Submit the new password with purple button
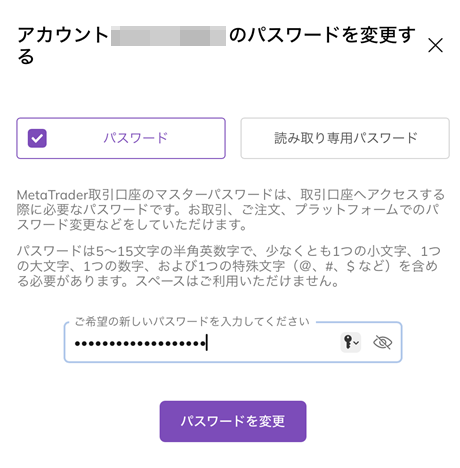 point(233,421)
